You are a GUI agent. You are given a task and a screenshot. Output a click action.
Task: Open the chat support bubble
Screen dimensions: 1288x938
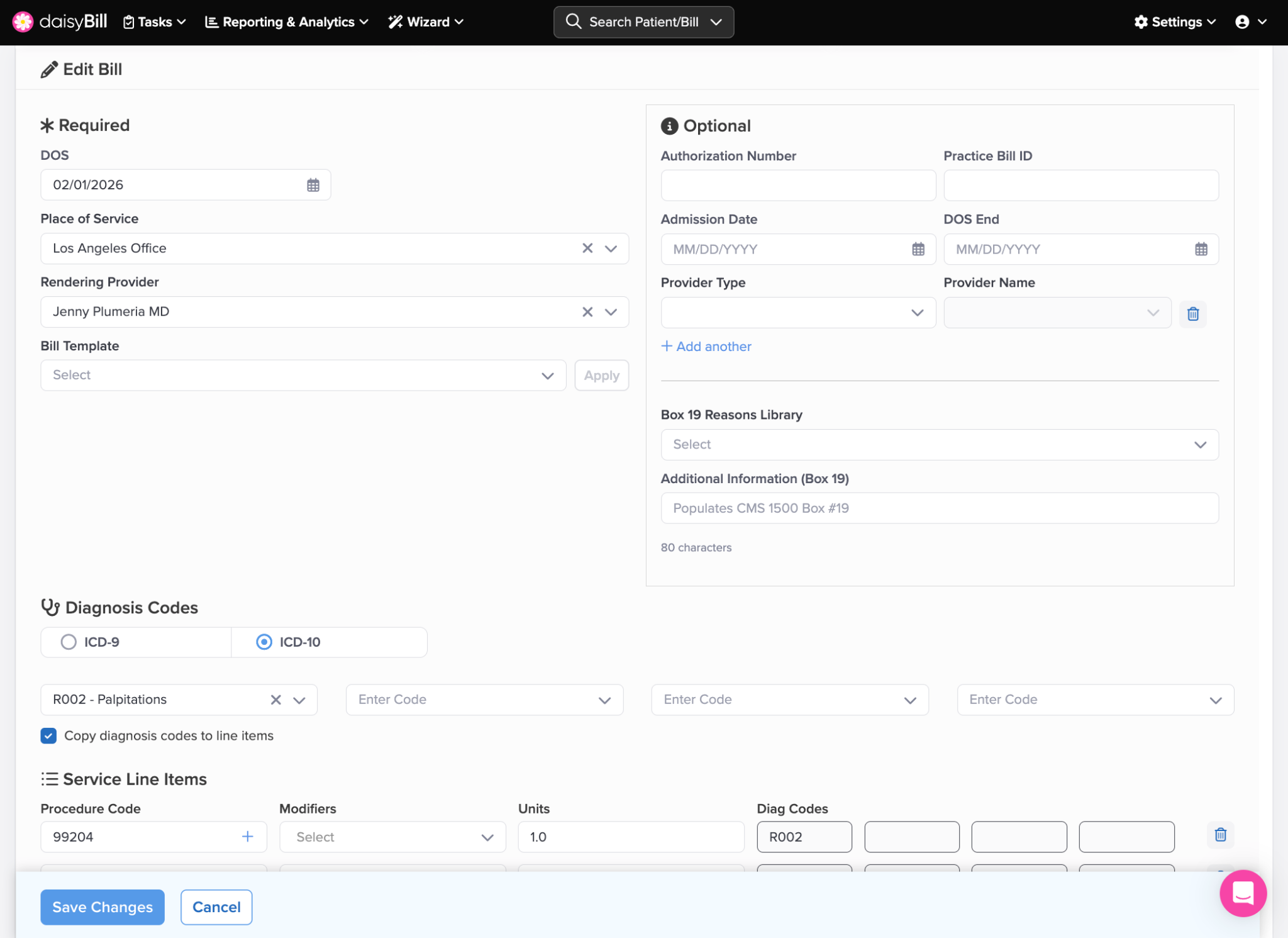pos(1242,893)
